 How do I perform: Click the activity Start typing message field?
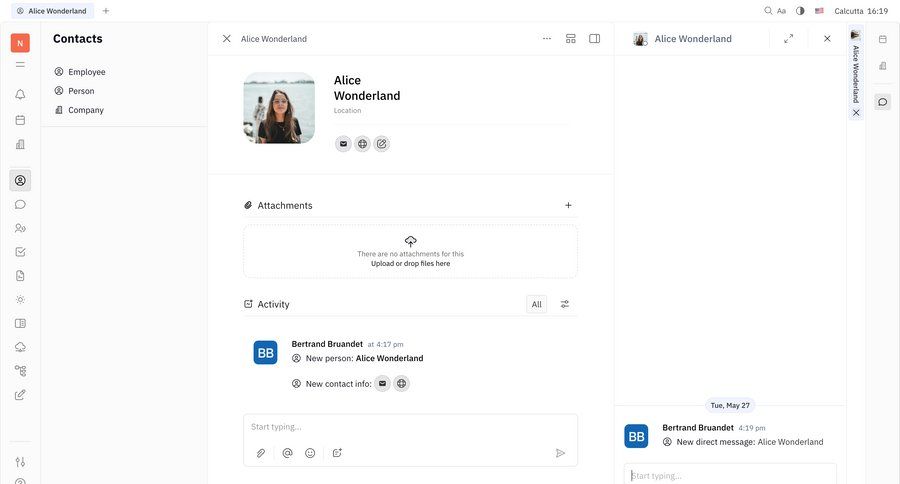410,427
